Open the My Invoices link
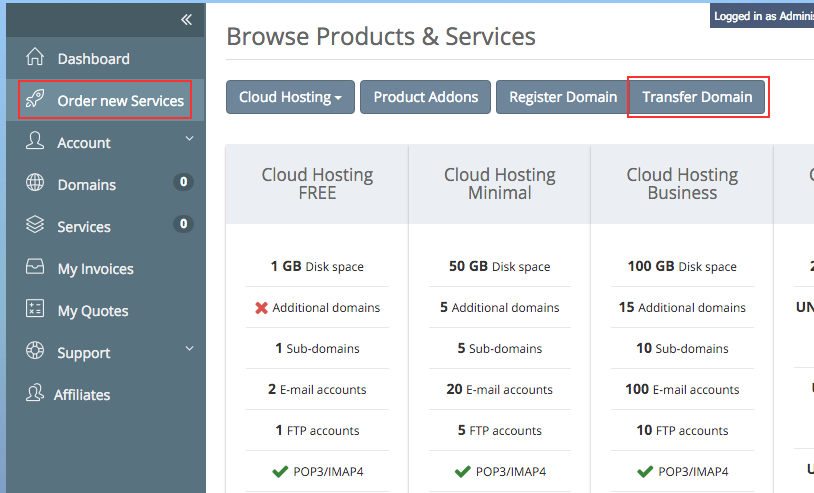The image size is (814, 493). (x=95, y=269)
